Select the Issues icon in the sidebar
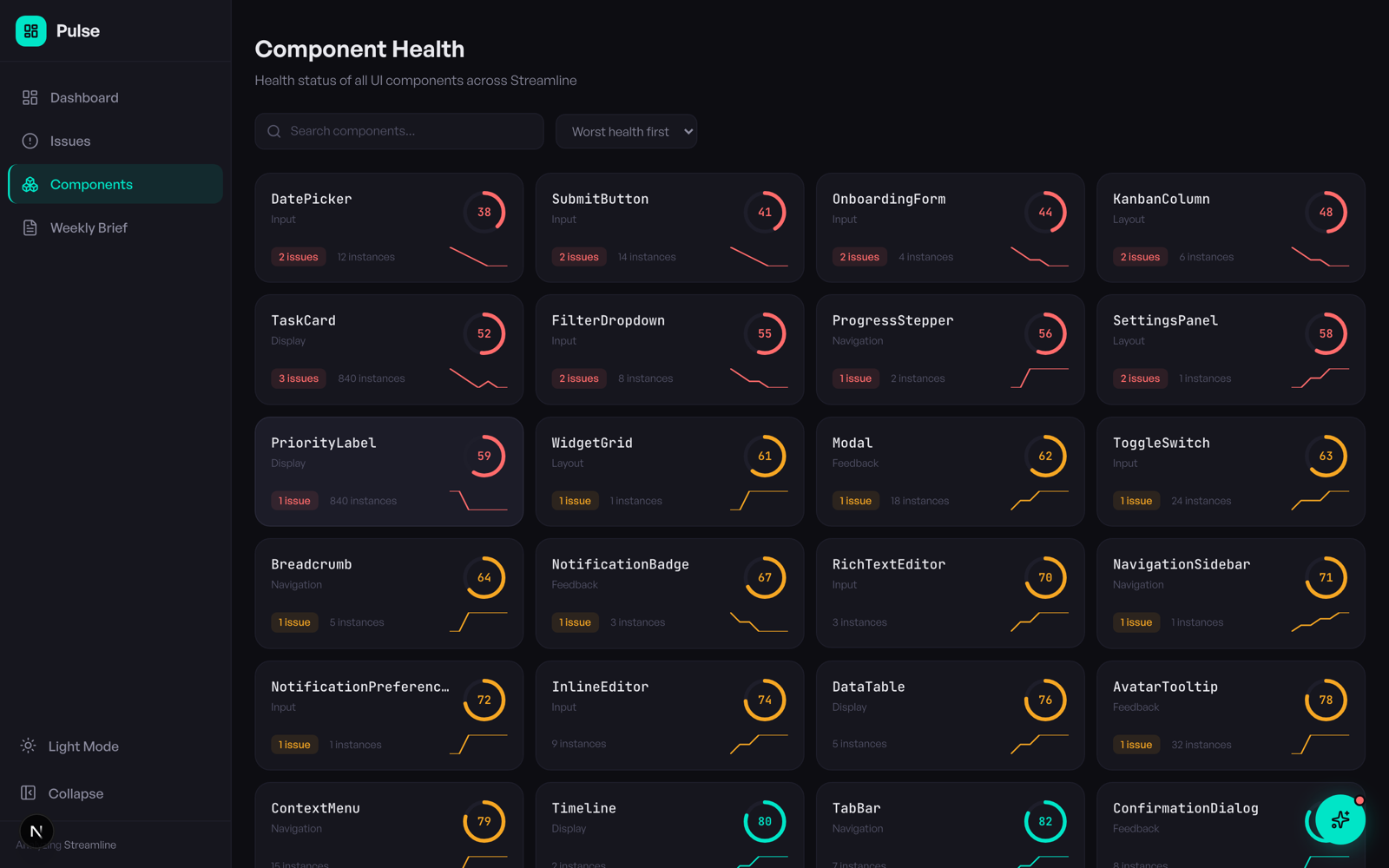The height and width of the screenshot is (868, 1389). 29,141
